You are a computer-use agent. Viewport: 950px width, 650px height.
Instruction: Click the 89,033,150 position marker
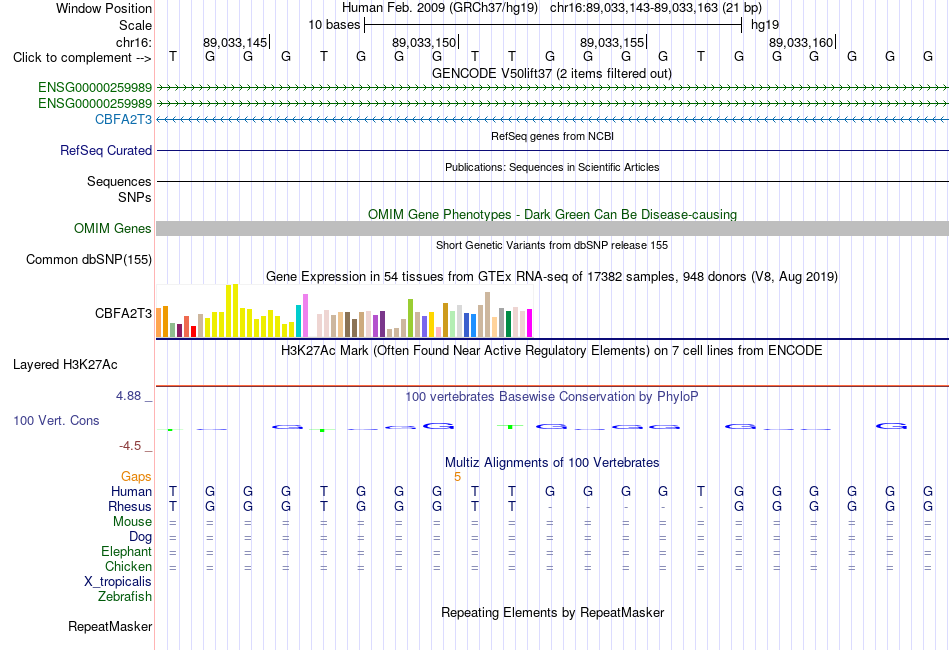[424, 42]
